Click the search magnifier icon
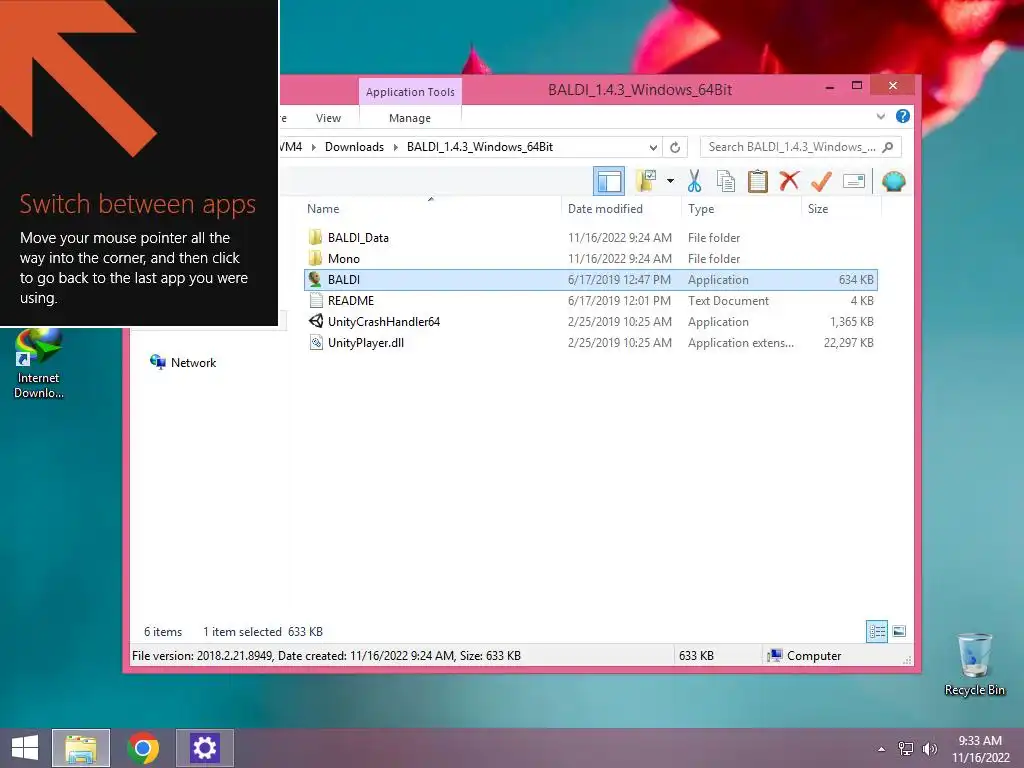 [x=888, y=147]
